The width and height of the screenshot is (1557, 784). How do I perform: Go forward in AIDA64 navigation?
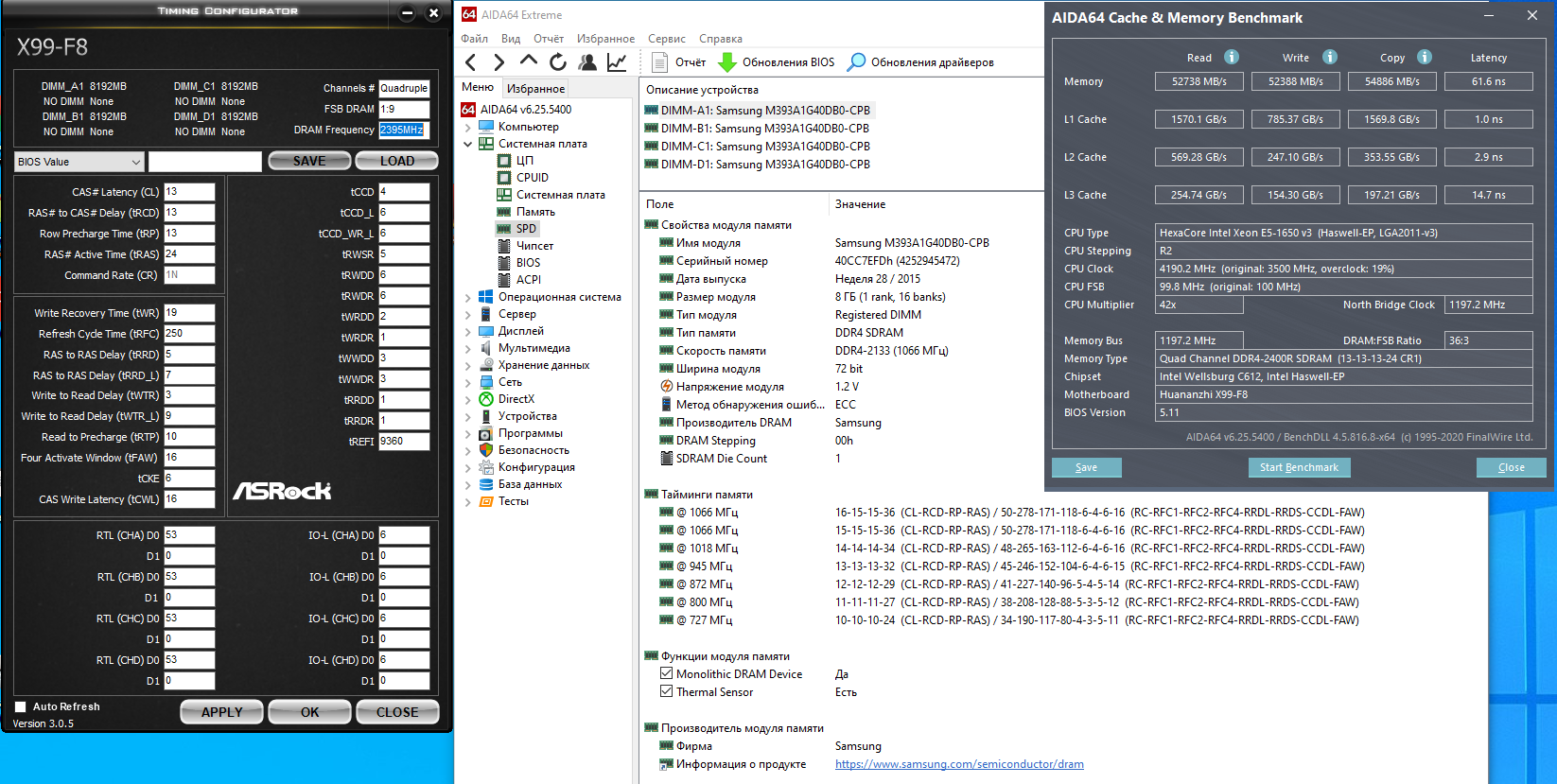pyautogui.click(x=499, y=62)
